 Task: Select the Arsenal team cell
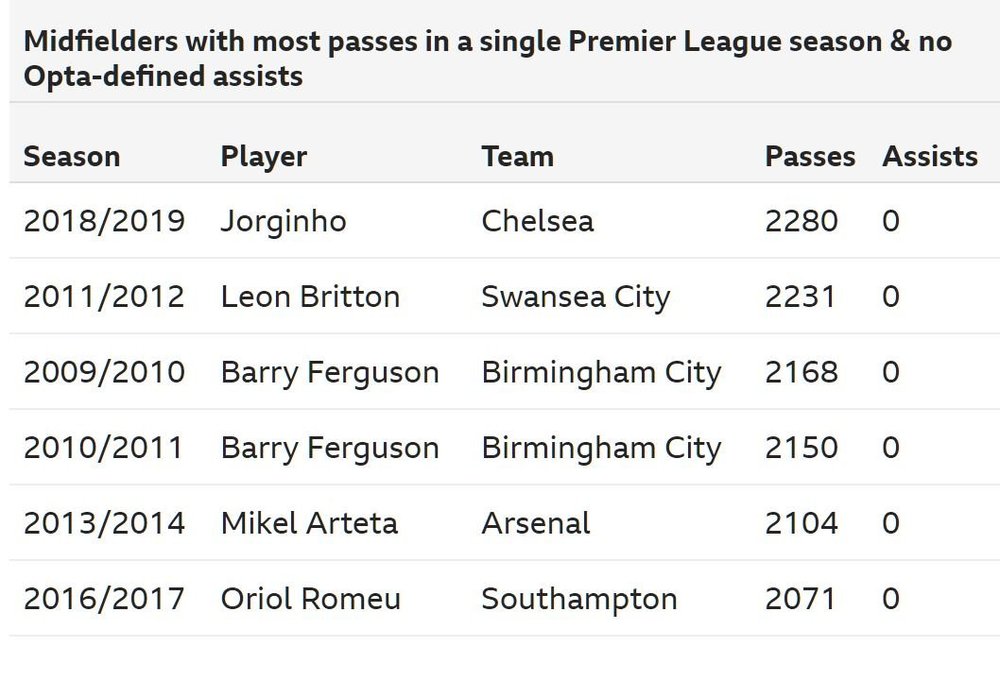point(536,523)
